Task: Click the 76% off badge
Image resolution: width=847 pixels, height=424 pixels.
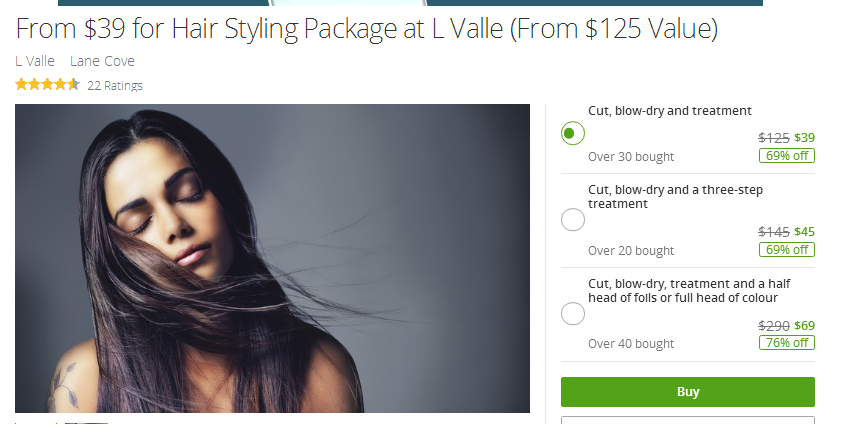Action: 786,342
